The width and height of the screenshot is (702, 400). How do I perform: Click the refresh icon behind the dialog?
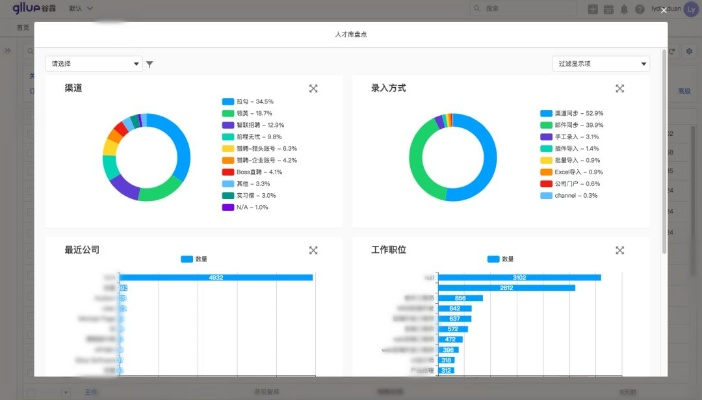(x=672, y=52)
